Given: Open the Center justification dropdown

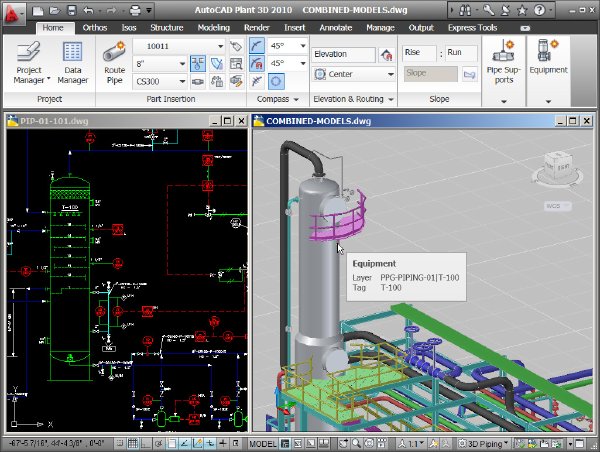Looking at the screenshot, I should tap(391, 74).
